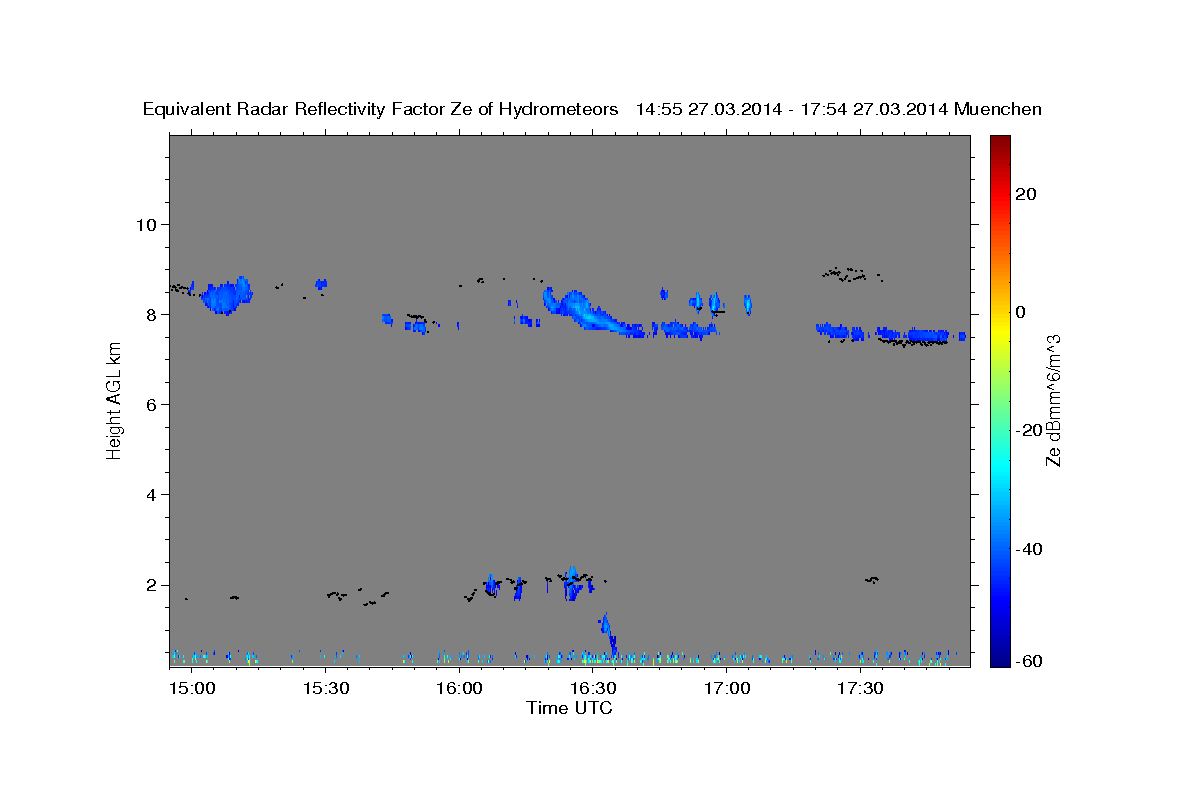The height and width of the screenshot is (800, 1200).
Task: Click the date range text '14:55 27.03.2014 - 17:54 27.03.2014 Muenchen'
Action: coord(839,109)
